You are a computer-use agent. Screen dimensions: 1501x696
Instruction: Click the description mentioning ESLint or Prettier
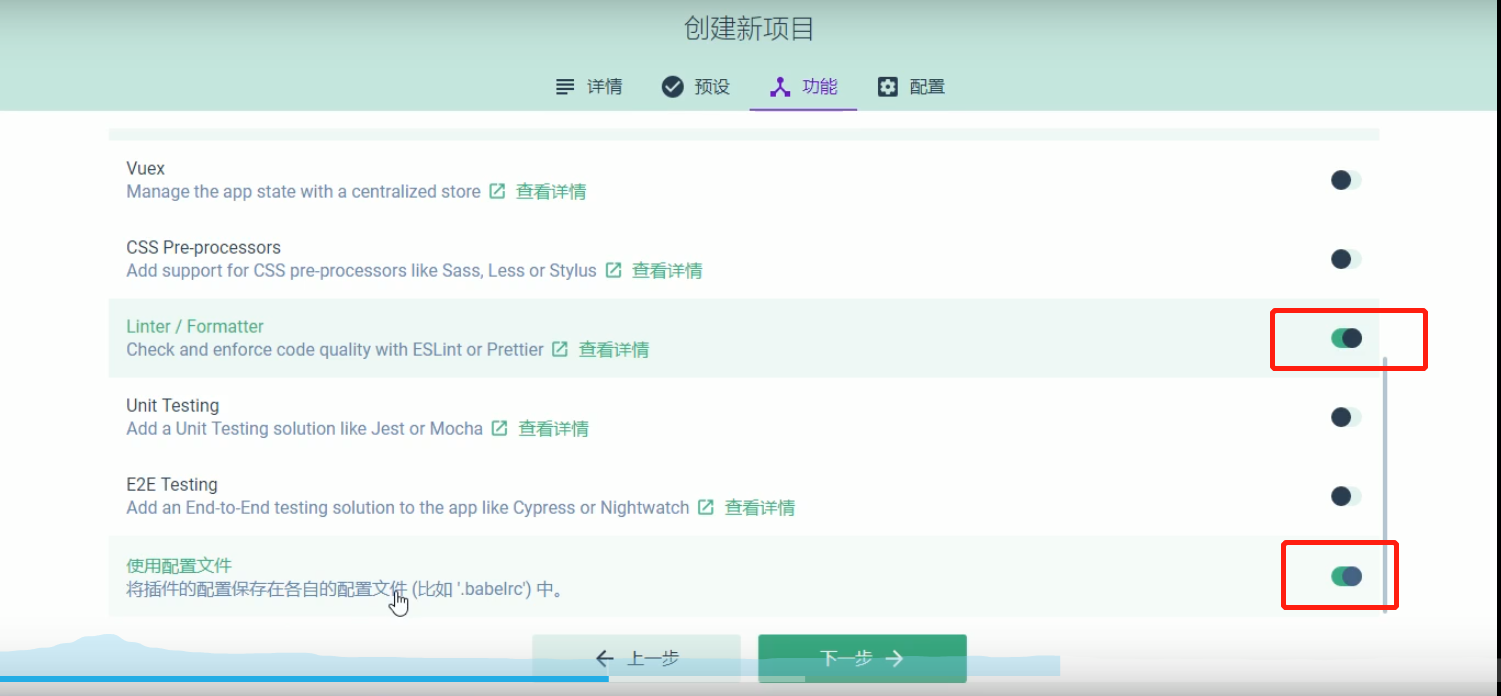click(x=335, y=350)
